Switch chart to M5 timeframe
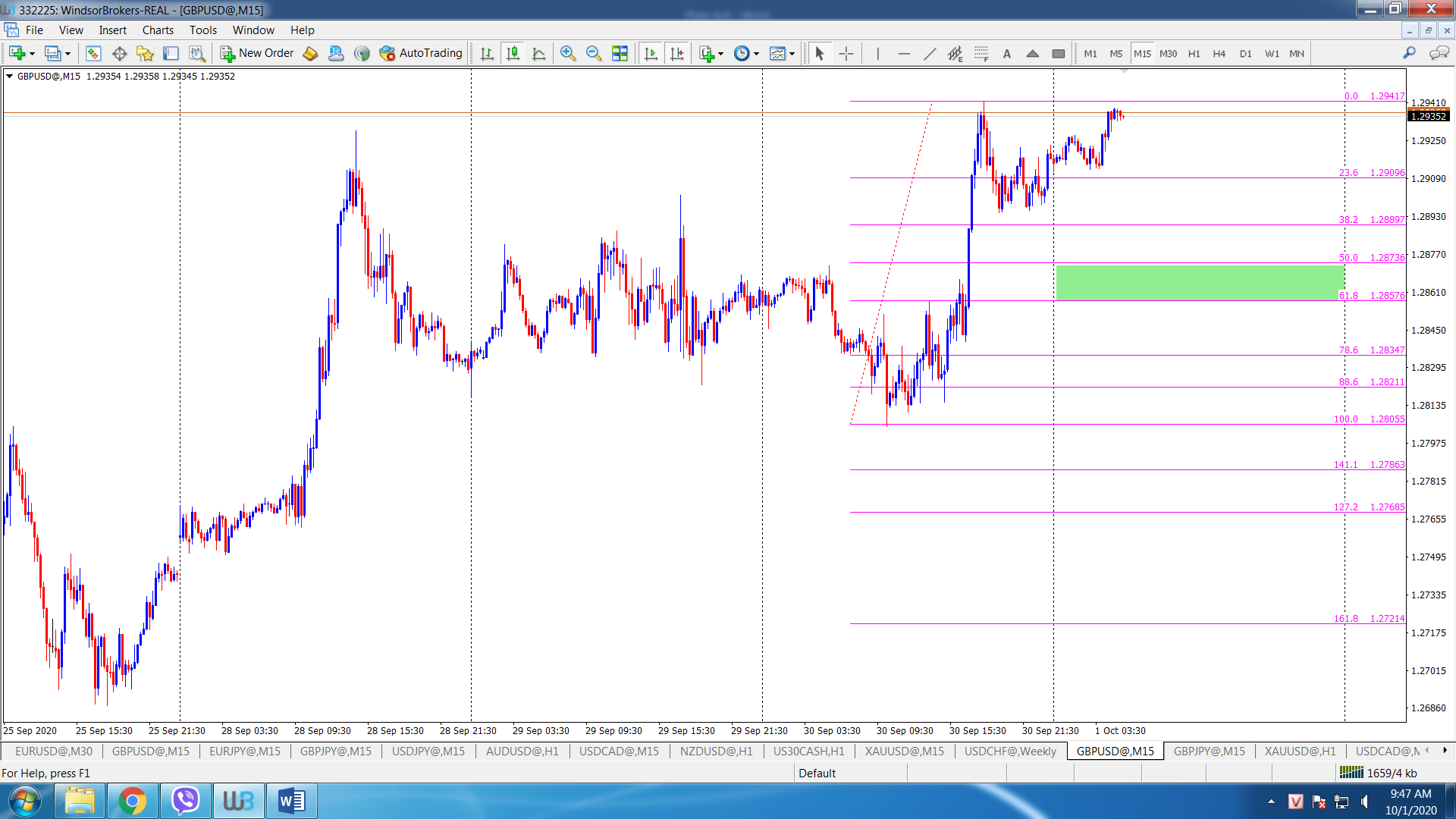Screen dimensions: 1456x819 [1116, 54]
